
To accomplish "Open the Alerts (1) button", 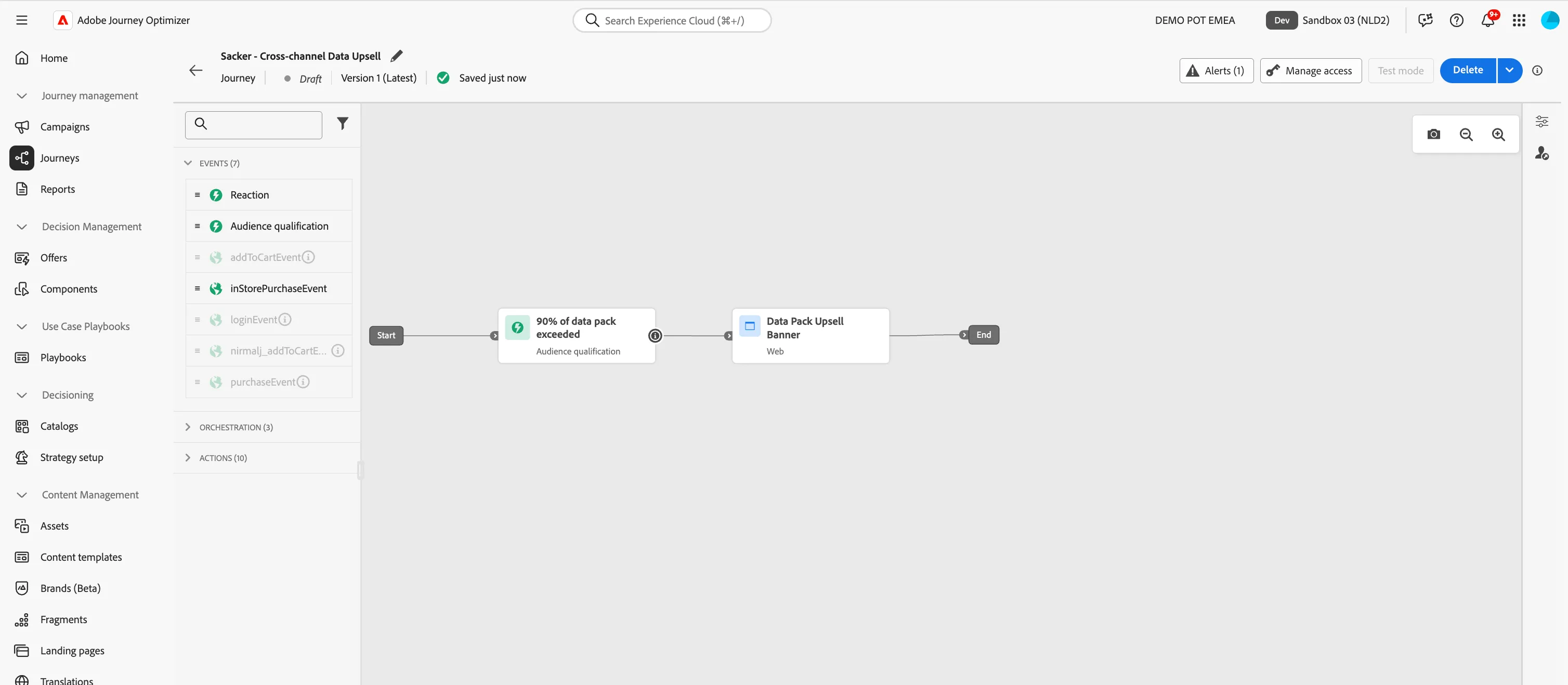I will tap(1216, 71).
